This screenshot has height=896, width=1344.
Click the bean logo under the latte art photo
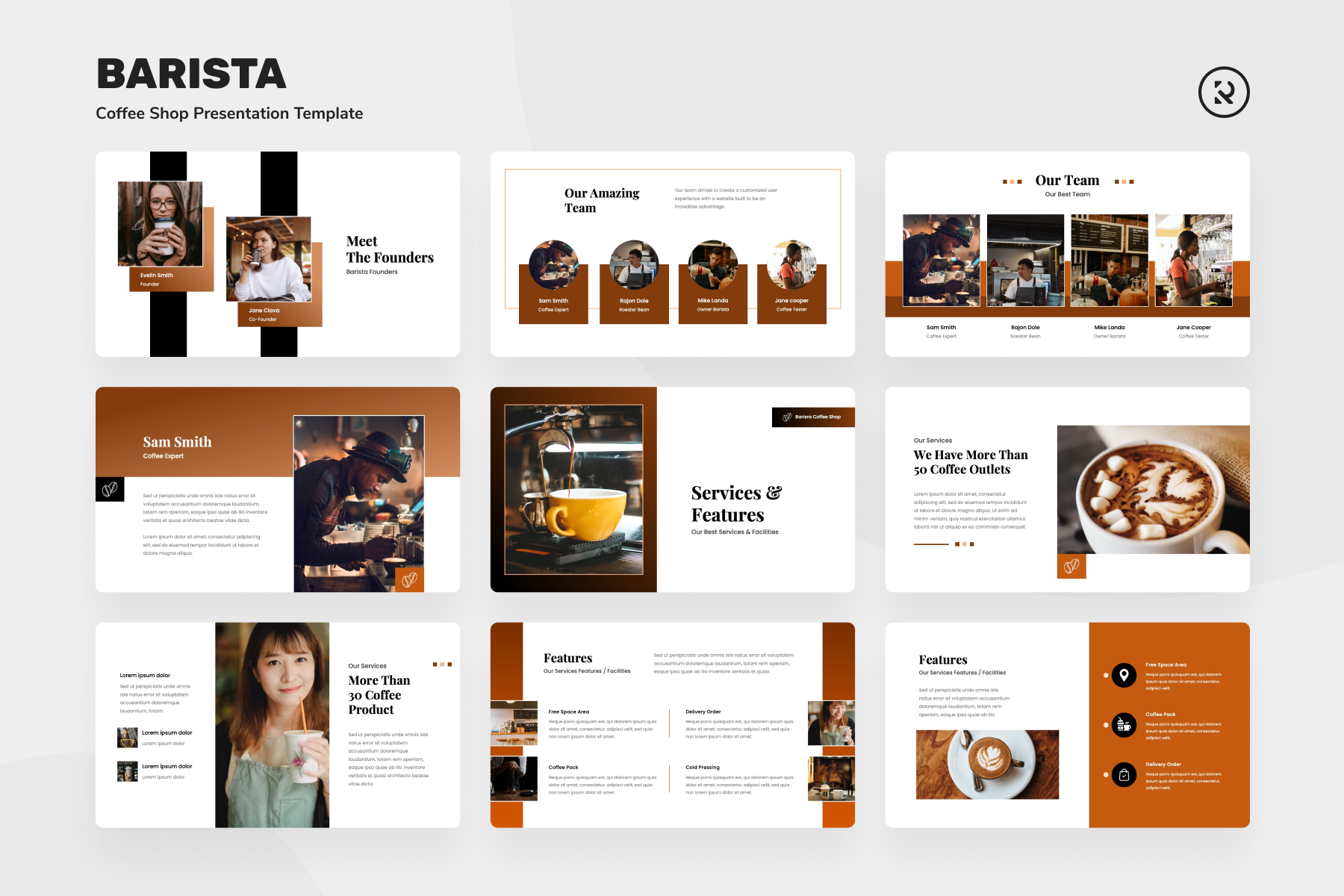[1071, 567]
